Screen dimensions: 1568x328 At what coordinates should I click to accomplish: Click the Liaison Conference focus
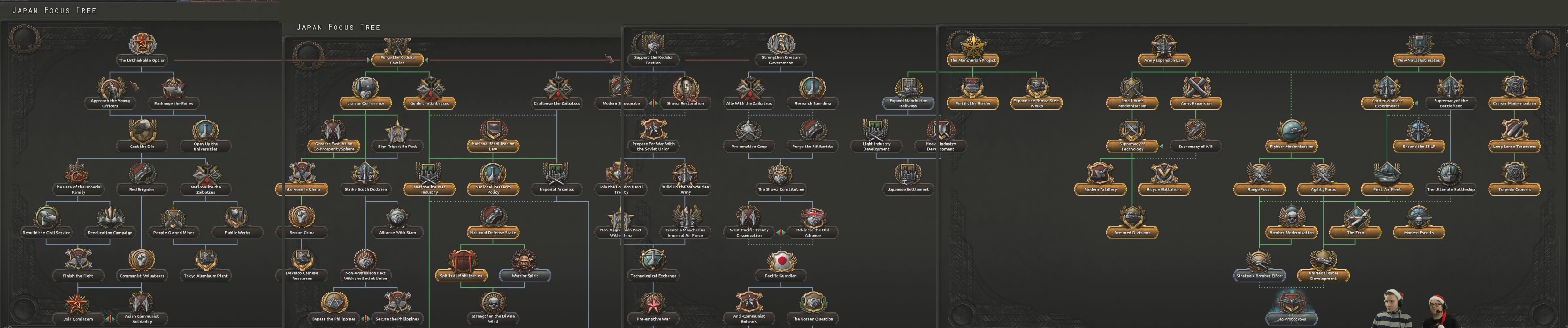366,93
